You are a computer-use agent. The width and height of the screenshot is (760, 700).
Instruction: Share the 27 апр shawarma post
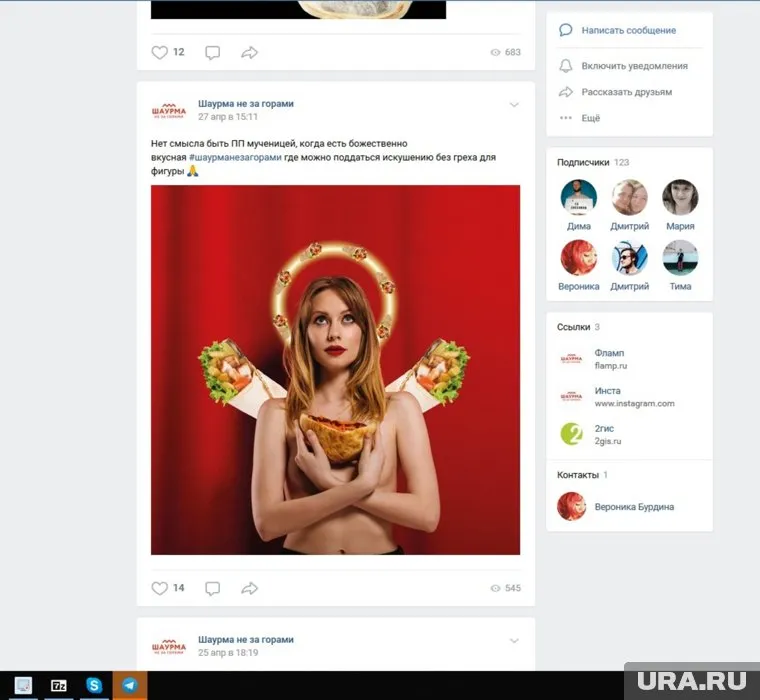(x=250, y=588)
